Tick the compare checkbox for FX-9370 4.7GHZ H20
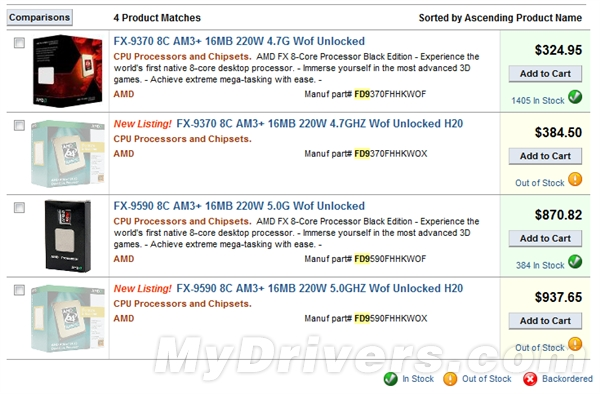 [19, 125]
